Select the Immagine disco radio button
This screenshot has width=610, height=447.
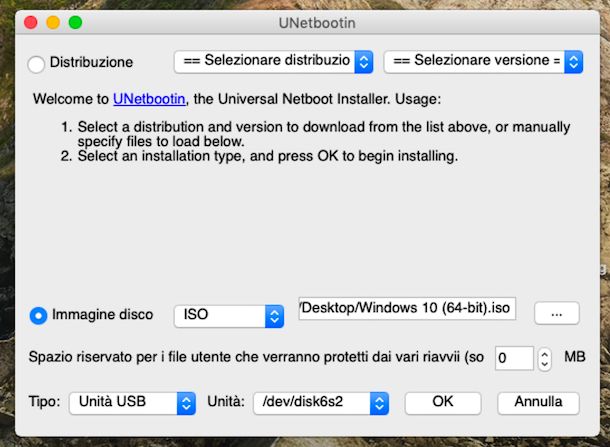tap(39, 316)
